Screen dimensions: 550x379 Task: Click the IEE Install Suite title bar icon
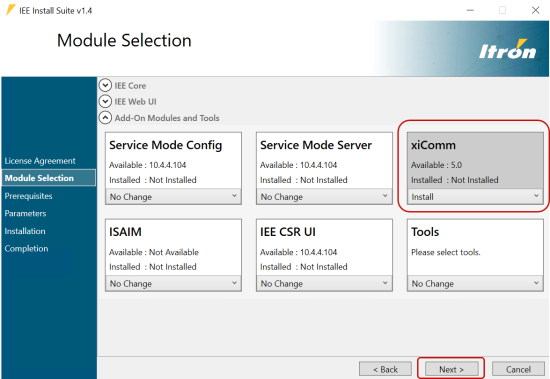point(11,10)
